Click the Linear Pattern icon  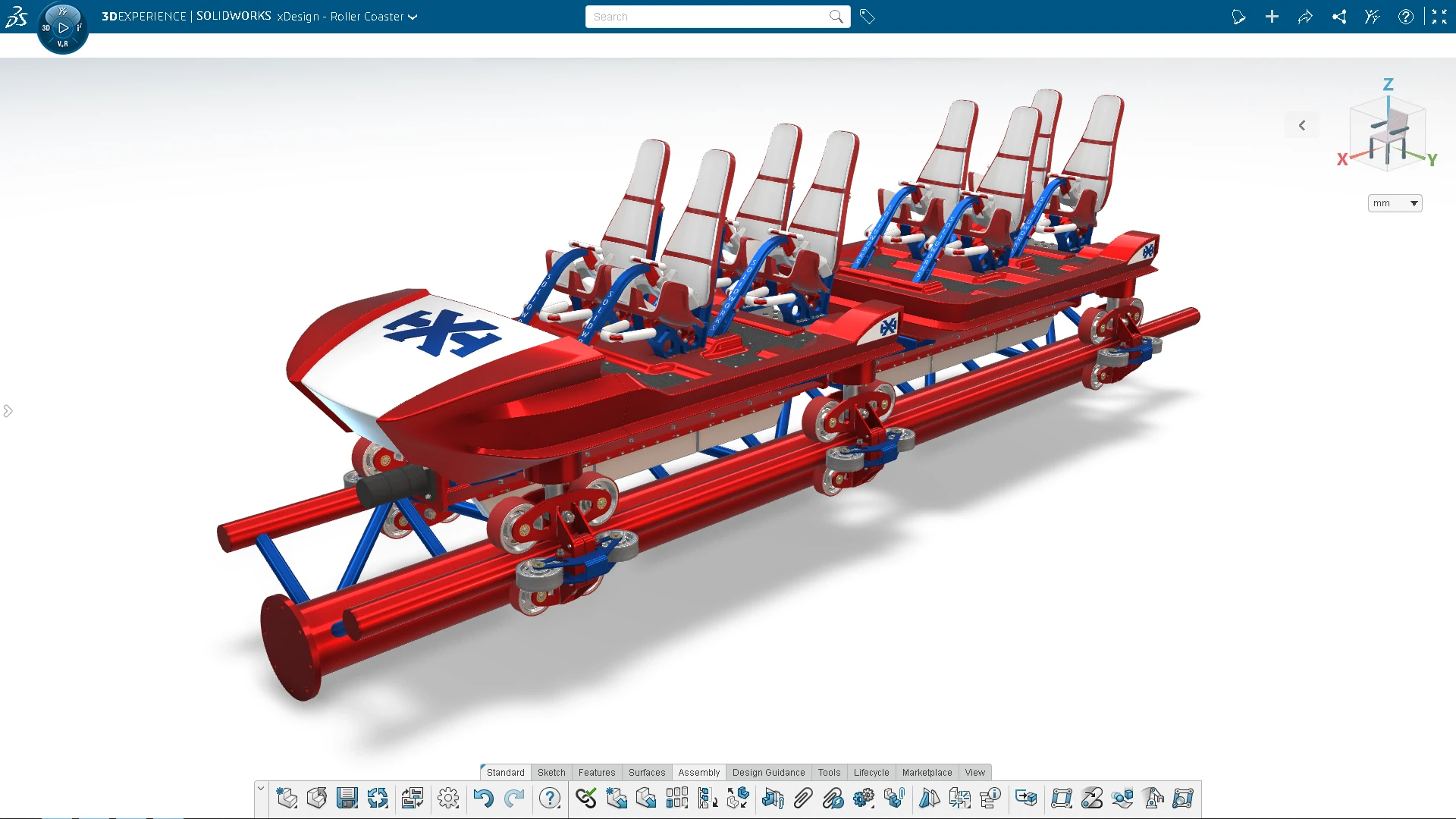pyautogui.click(x=677, y=799)
